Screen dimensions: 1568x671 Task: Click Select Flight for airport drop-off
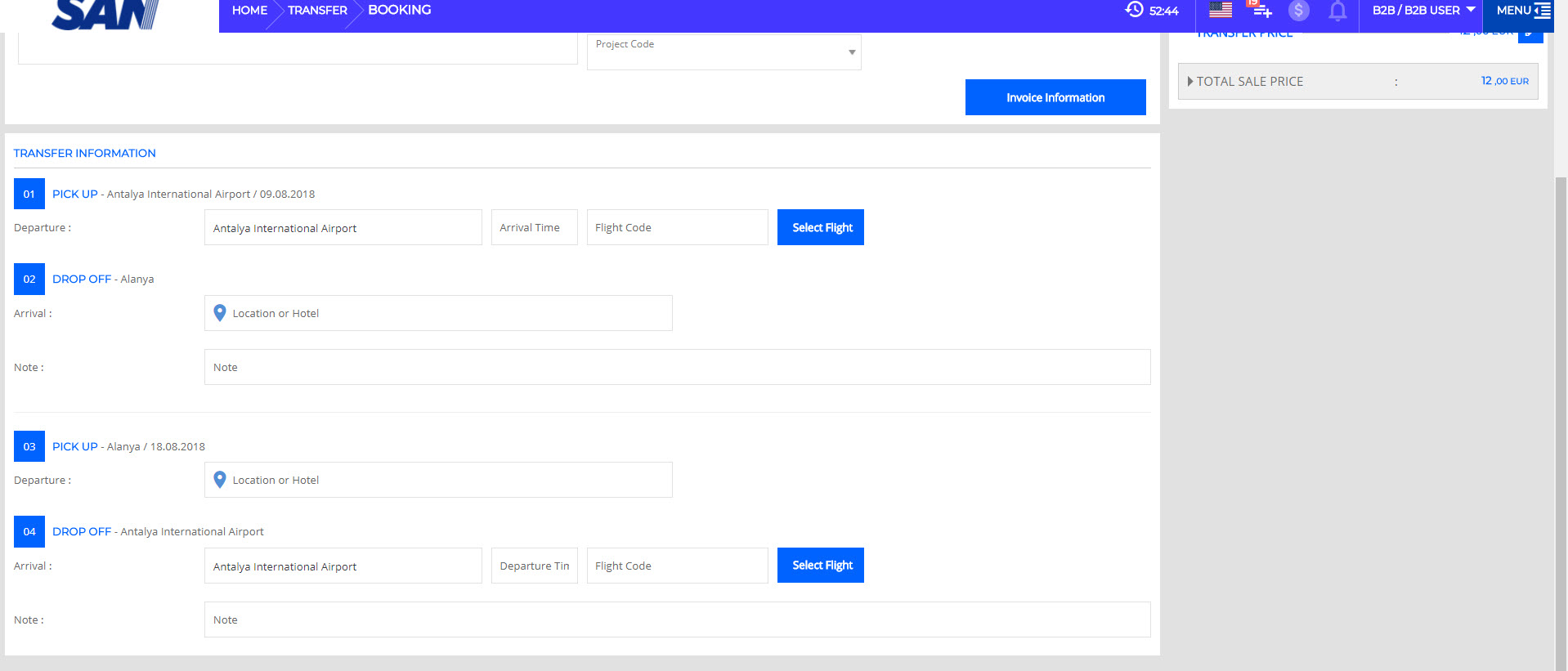coord(820,566)
